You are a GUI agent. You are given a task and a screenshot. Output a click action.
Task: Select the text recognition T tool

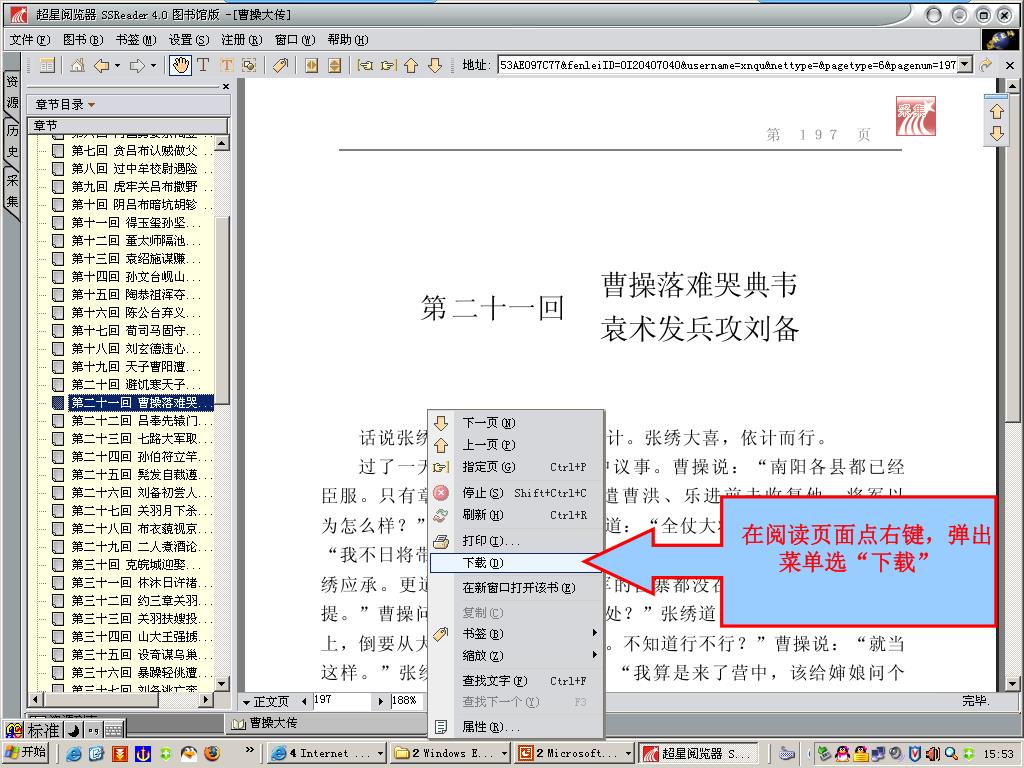[x=203, y=65]
